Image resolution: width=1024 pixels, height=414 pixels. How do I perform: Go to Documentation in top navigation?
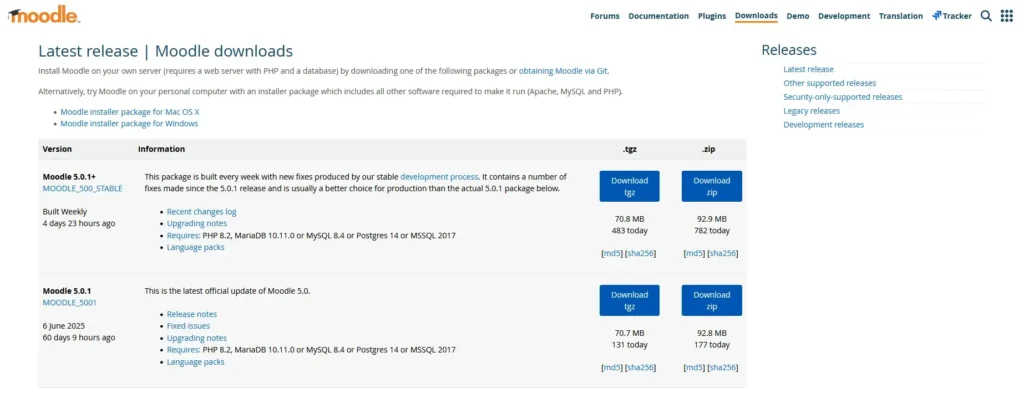[x=658, y=16]
